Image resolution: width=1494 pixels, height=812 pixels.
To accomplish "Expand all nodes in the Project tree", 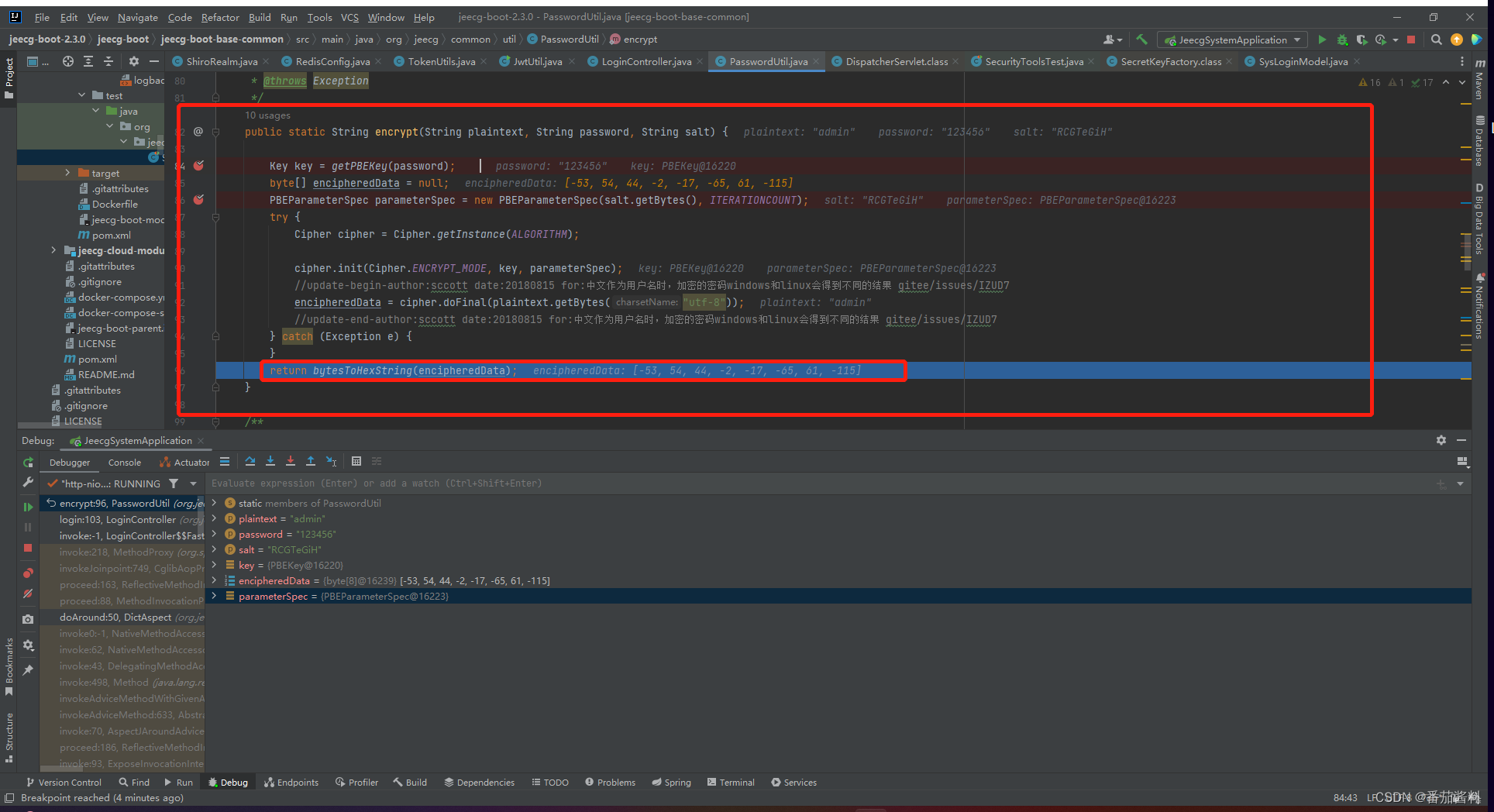I will [x=88, y=61].
